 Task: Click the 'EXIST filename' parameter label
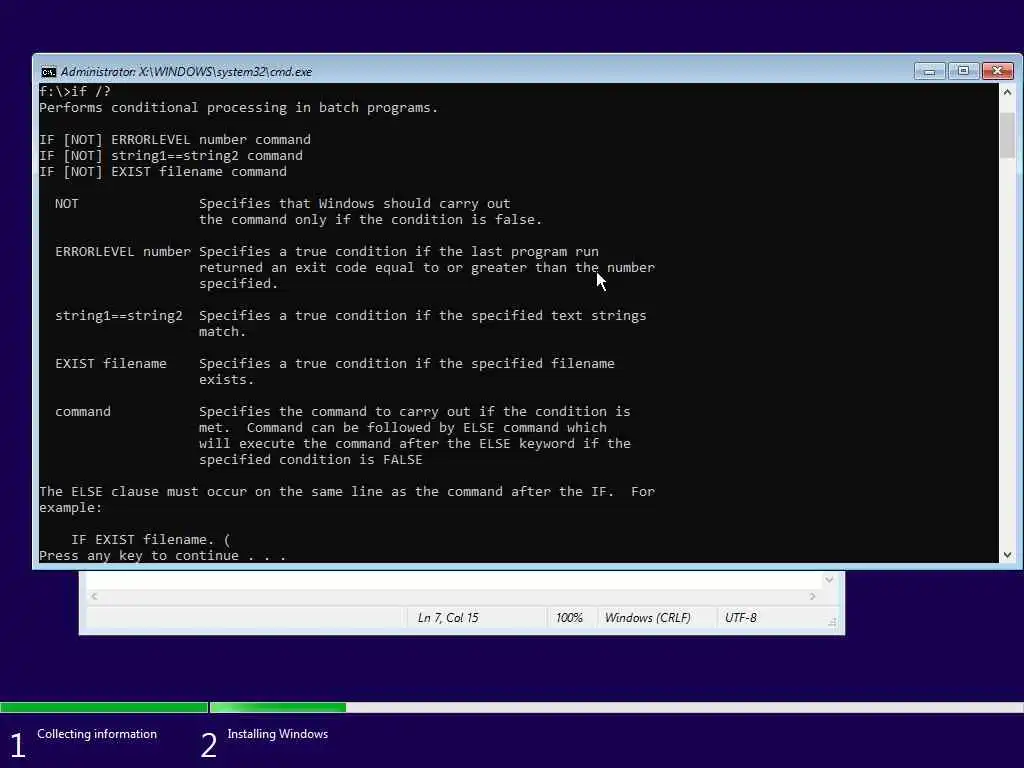tap(111, 364)
